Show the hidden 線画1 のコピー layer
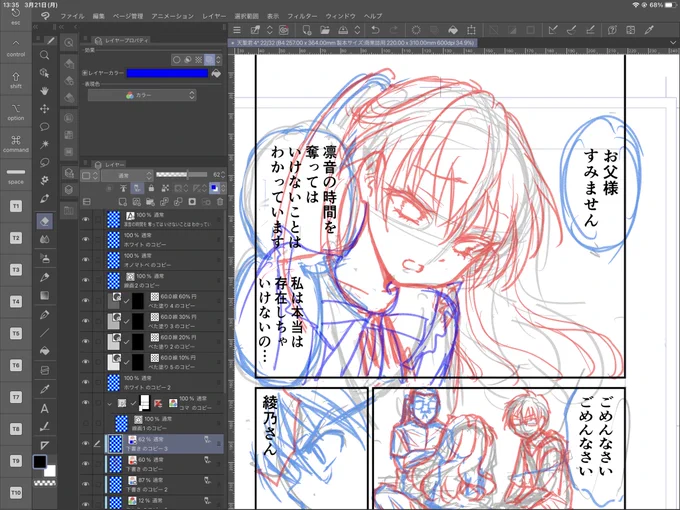This screenshot has width=680, height=510. tap(86, 423)
